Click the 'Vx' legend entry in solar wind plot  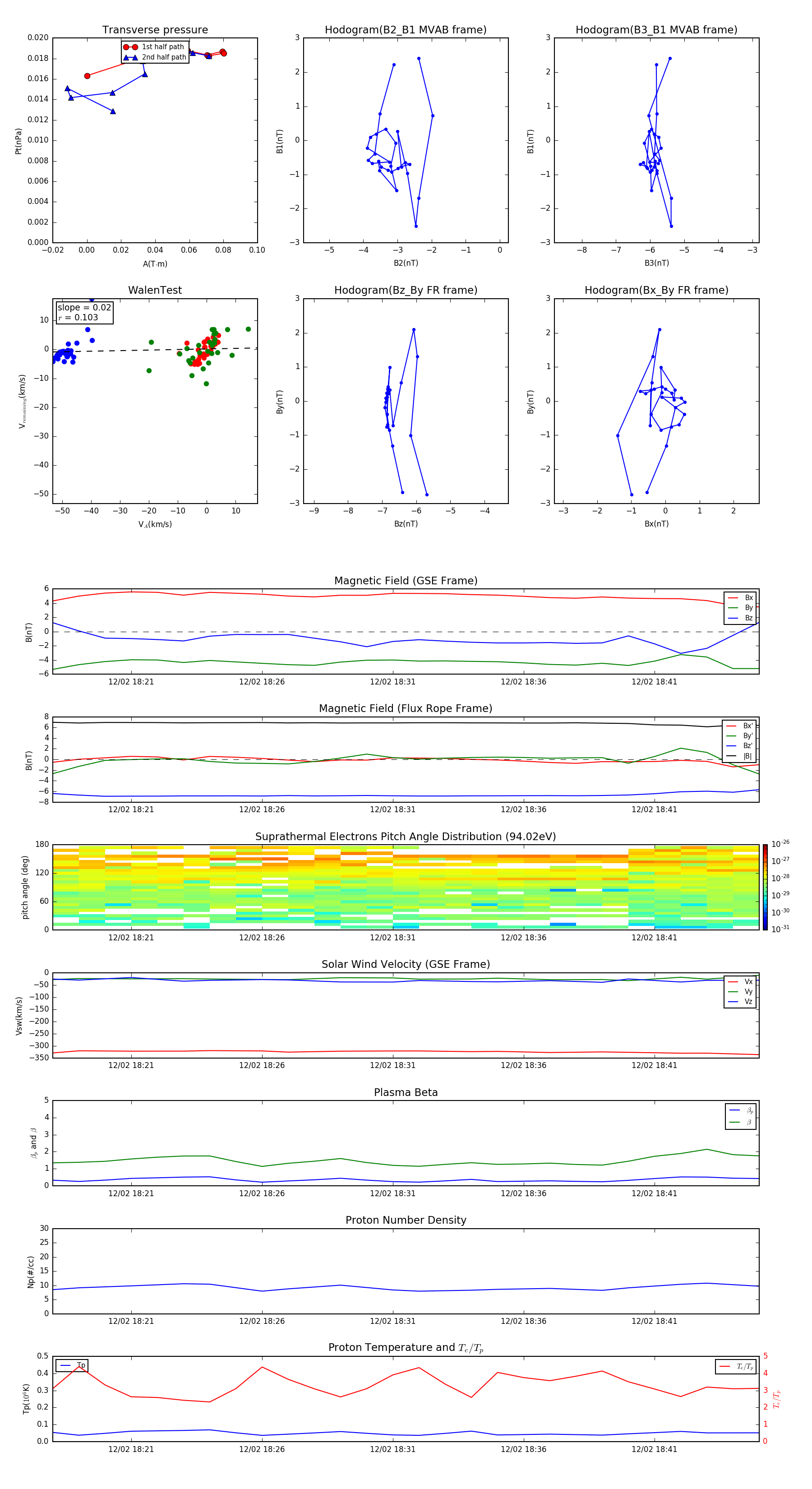click(740, 981)
